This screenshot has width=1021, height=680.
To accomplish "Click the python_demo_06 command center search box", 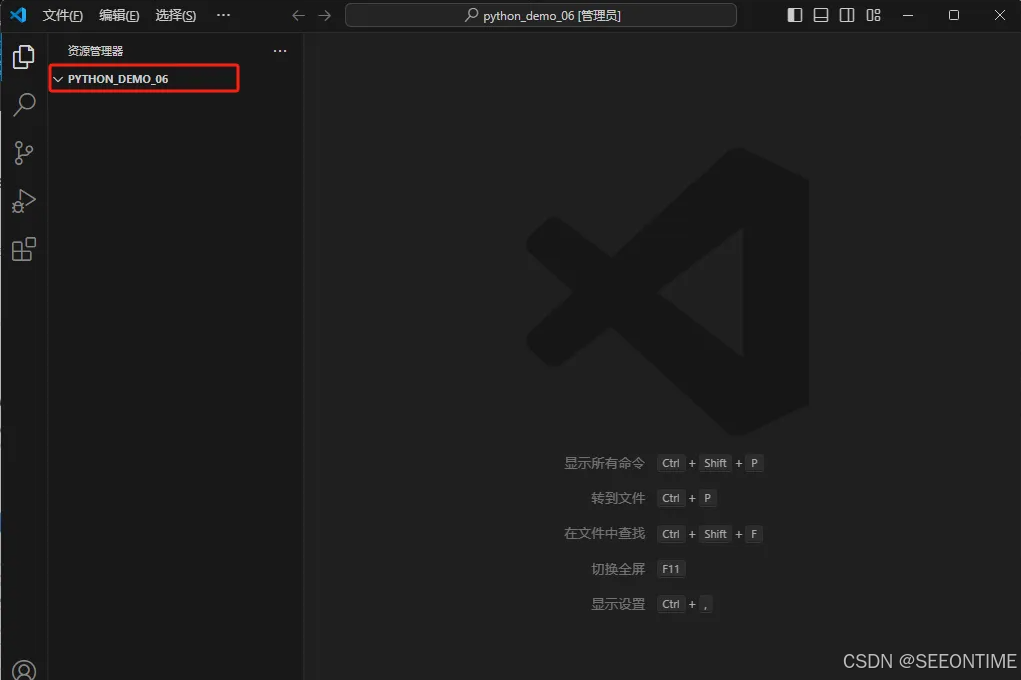I will 541,15.
